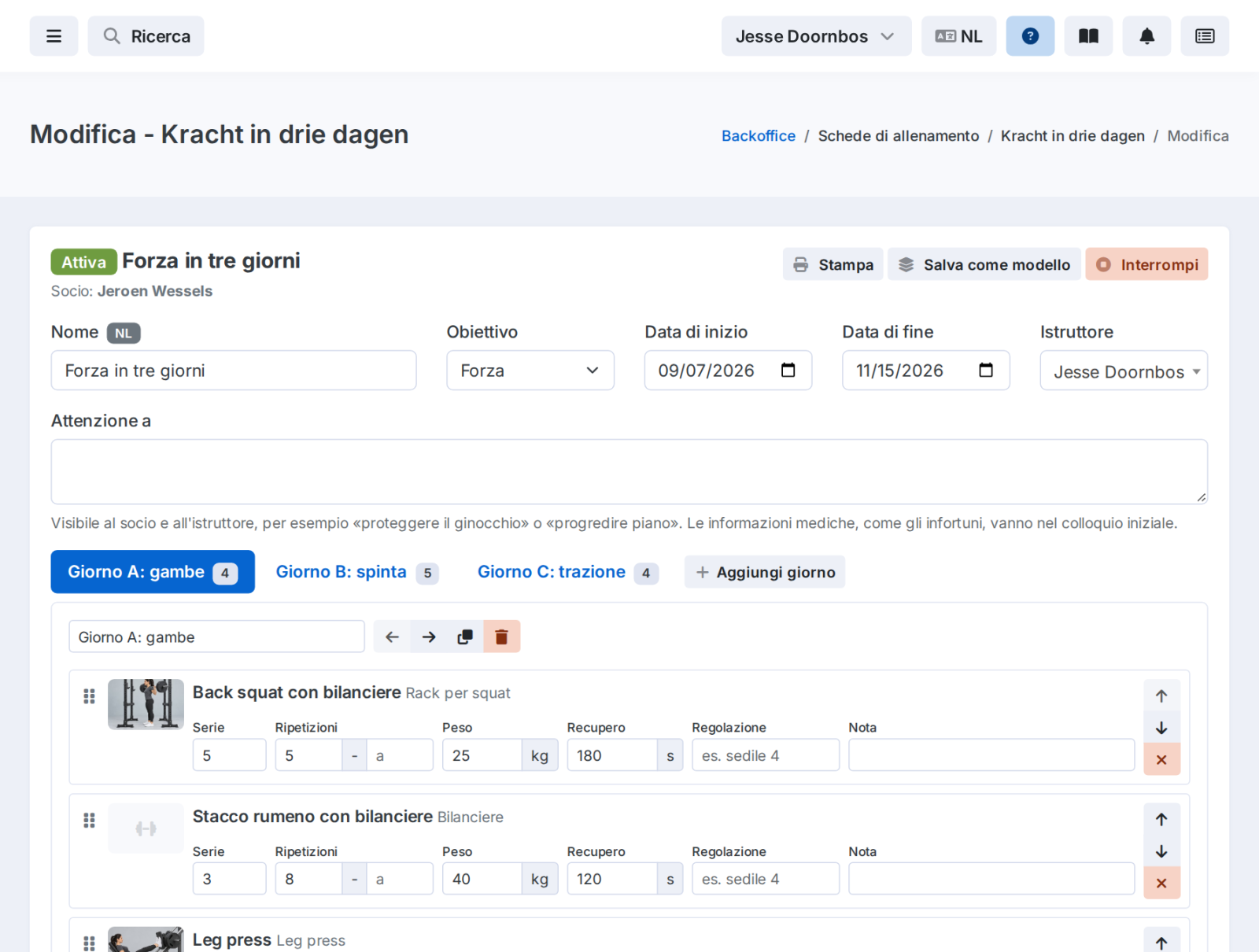Show notifications via bell icon

pos(1146,36)
